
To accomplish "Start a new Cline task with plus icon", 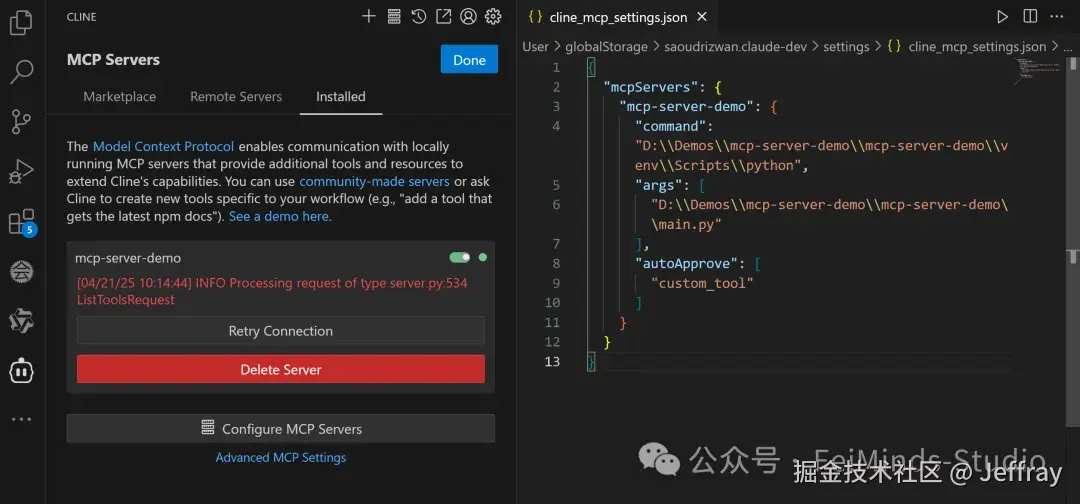I will coord(369,17).
